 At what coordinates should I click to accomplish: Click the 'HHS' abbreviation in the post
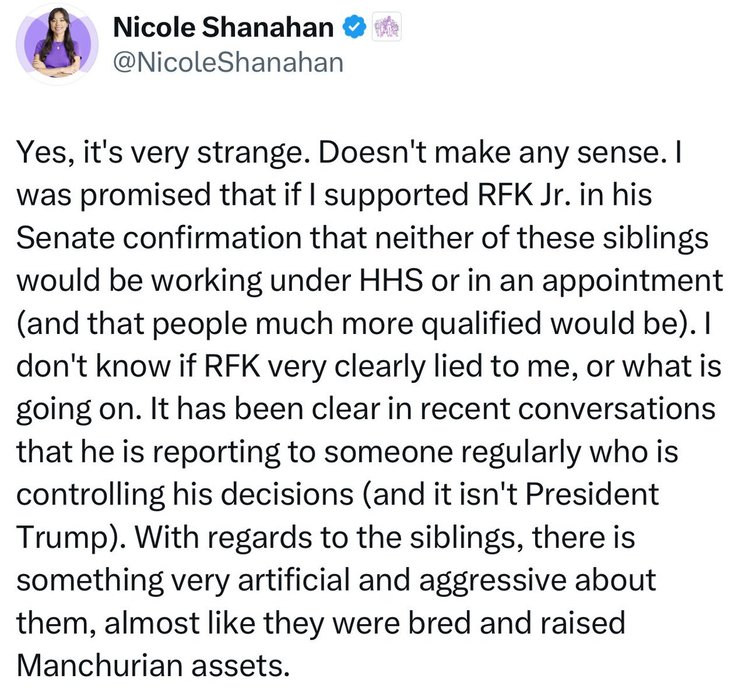(x=391, y=280)
